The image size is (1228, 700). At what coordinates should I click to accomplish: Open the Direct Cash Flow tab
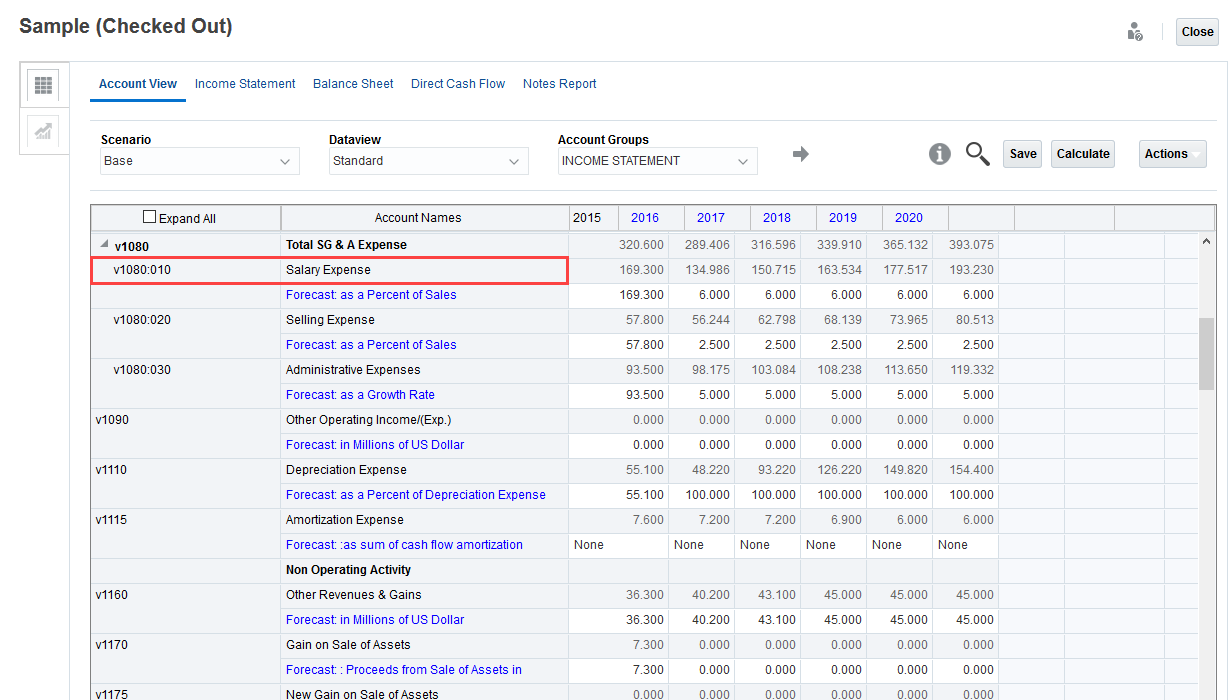pyautogui.click(x=458, y=84)
